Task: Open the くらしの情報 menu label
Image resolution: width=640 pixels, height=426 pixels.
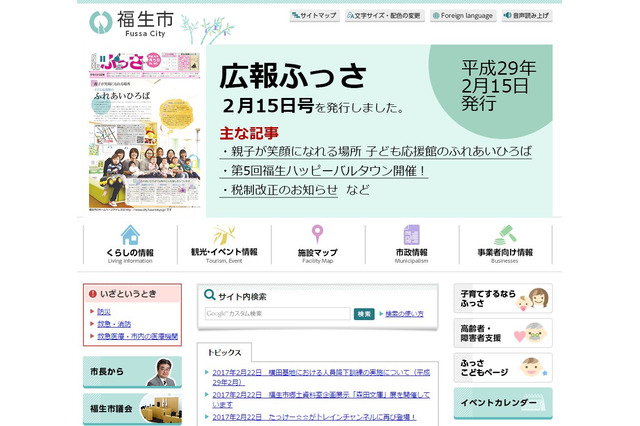Action: point(130,253)
